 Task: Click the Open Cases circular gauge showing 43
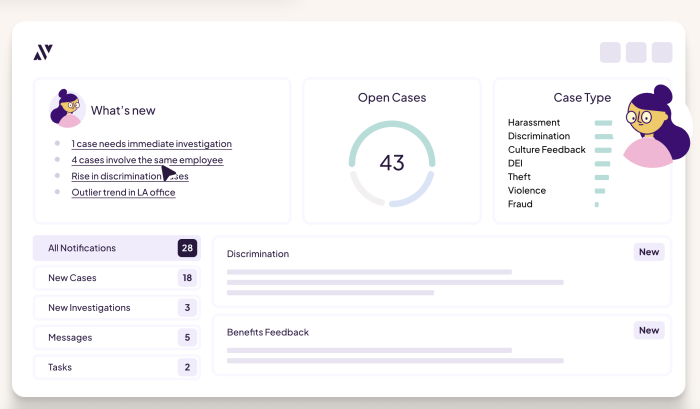(391, 163)
